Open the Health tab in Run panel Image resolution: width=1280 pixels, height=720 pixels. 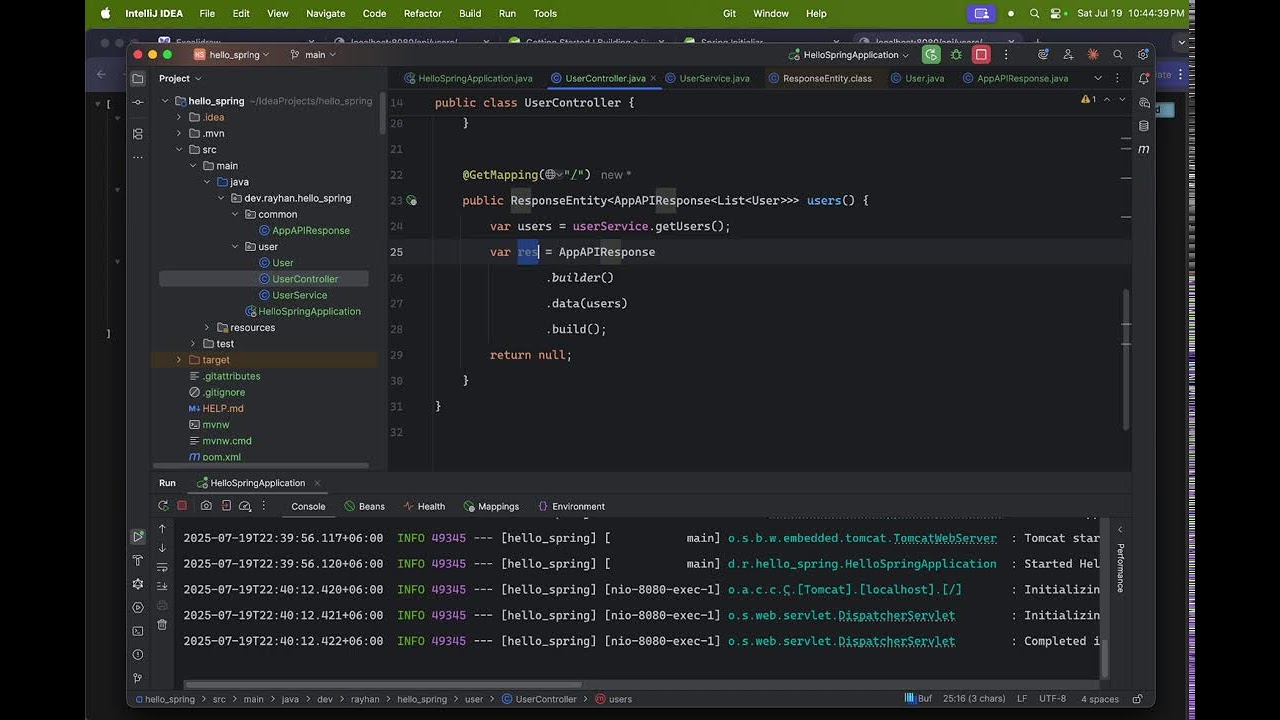click(424, 506)
